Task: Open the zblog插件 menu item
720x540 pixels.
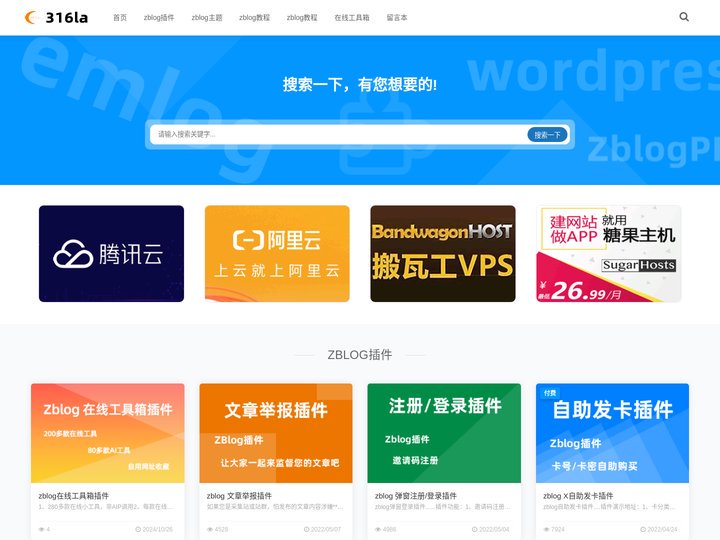Action: click(x=159, y=17)
